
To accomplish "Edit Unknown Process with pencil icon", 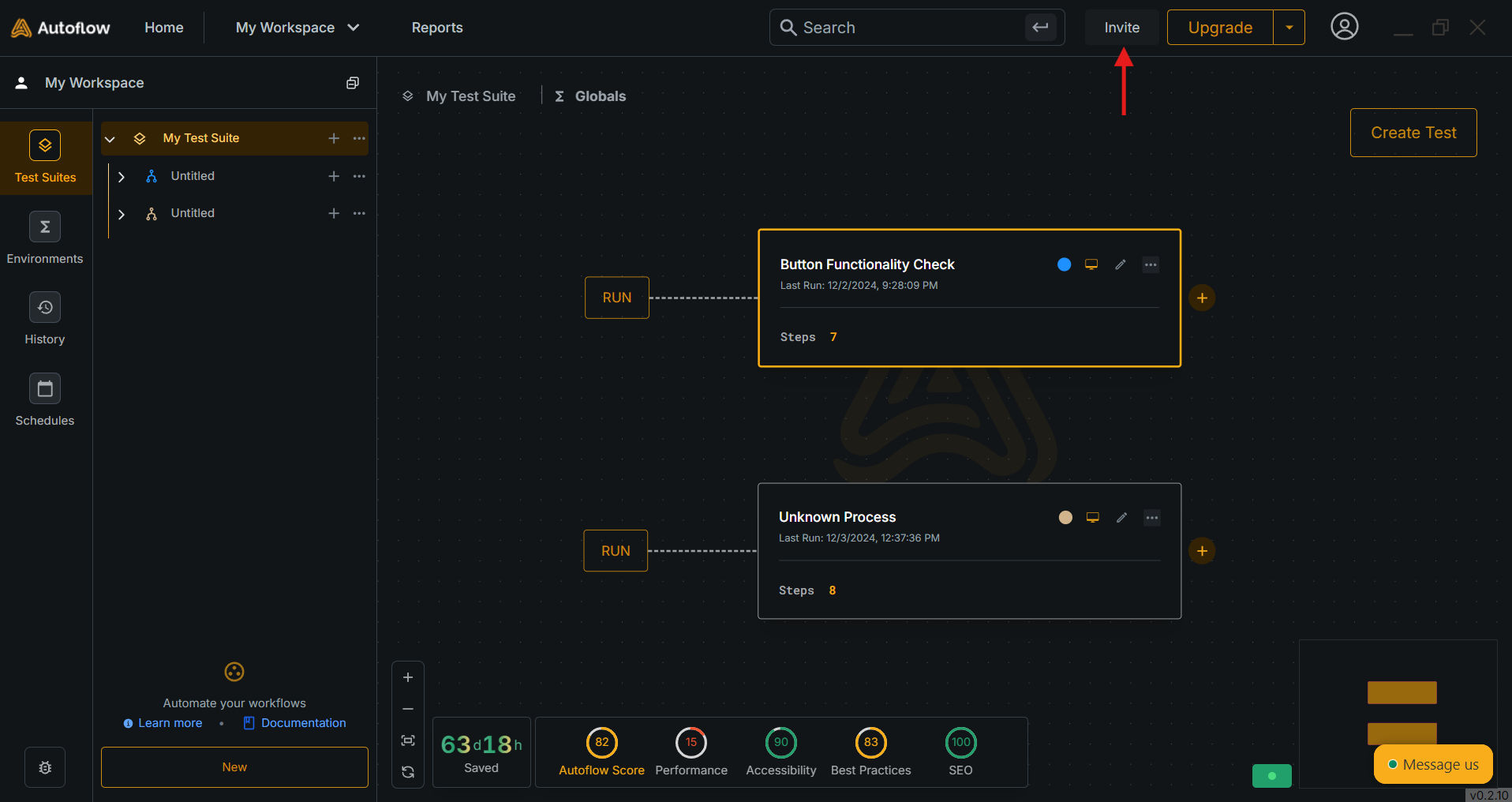I will [1121, 518].
